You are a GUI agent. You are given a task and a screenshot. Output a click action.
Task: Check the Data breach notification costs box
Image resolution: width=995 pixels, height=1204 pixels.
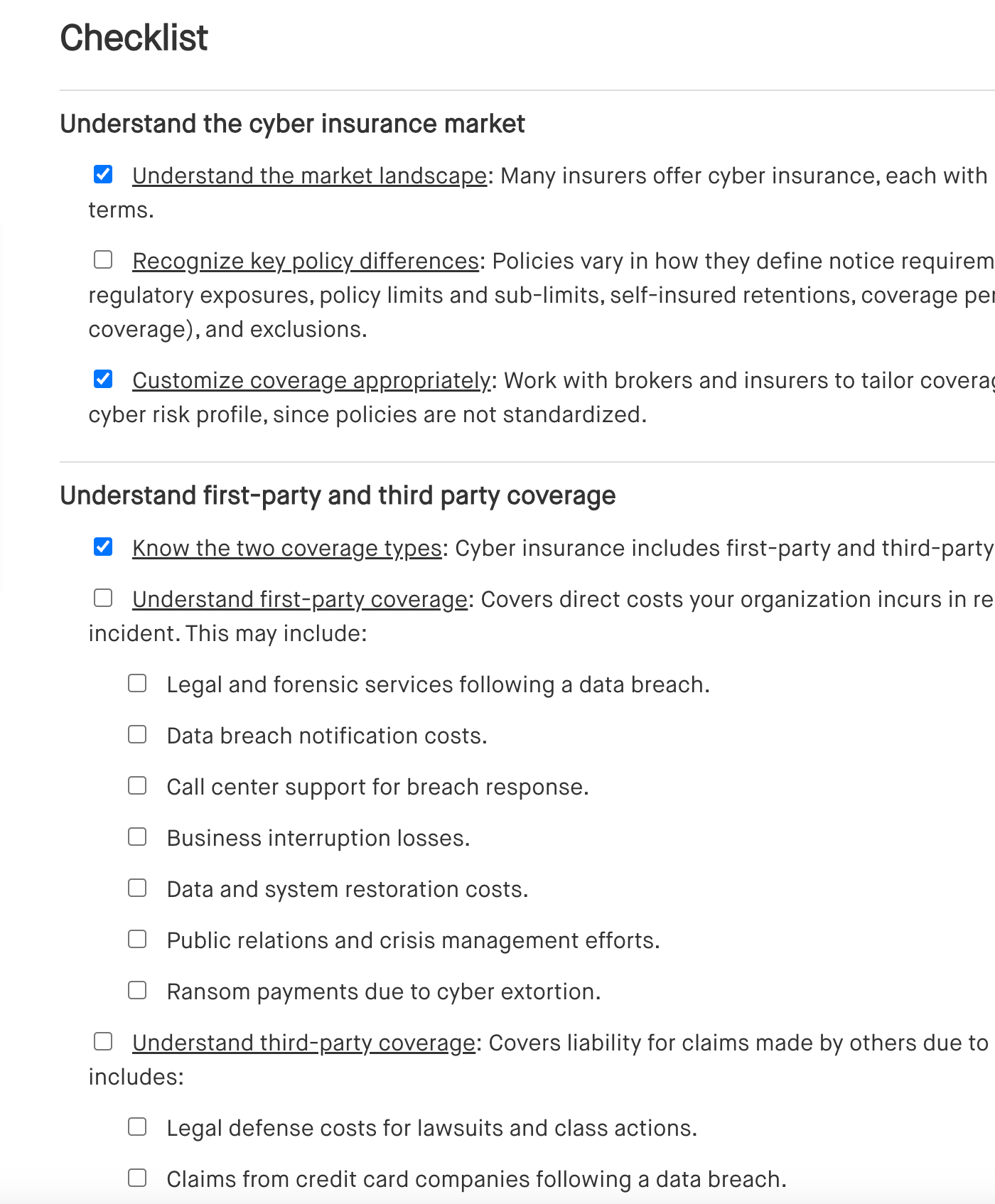[136, 733]
